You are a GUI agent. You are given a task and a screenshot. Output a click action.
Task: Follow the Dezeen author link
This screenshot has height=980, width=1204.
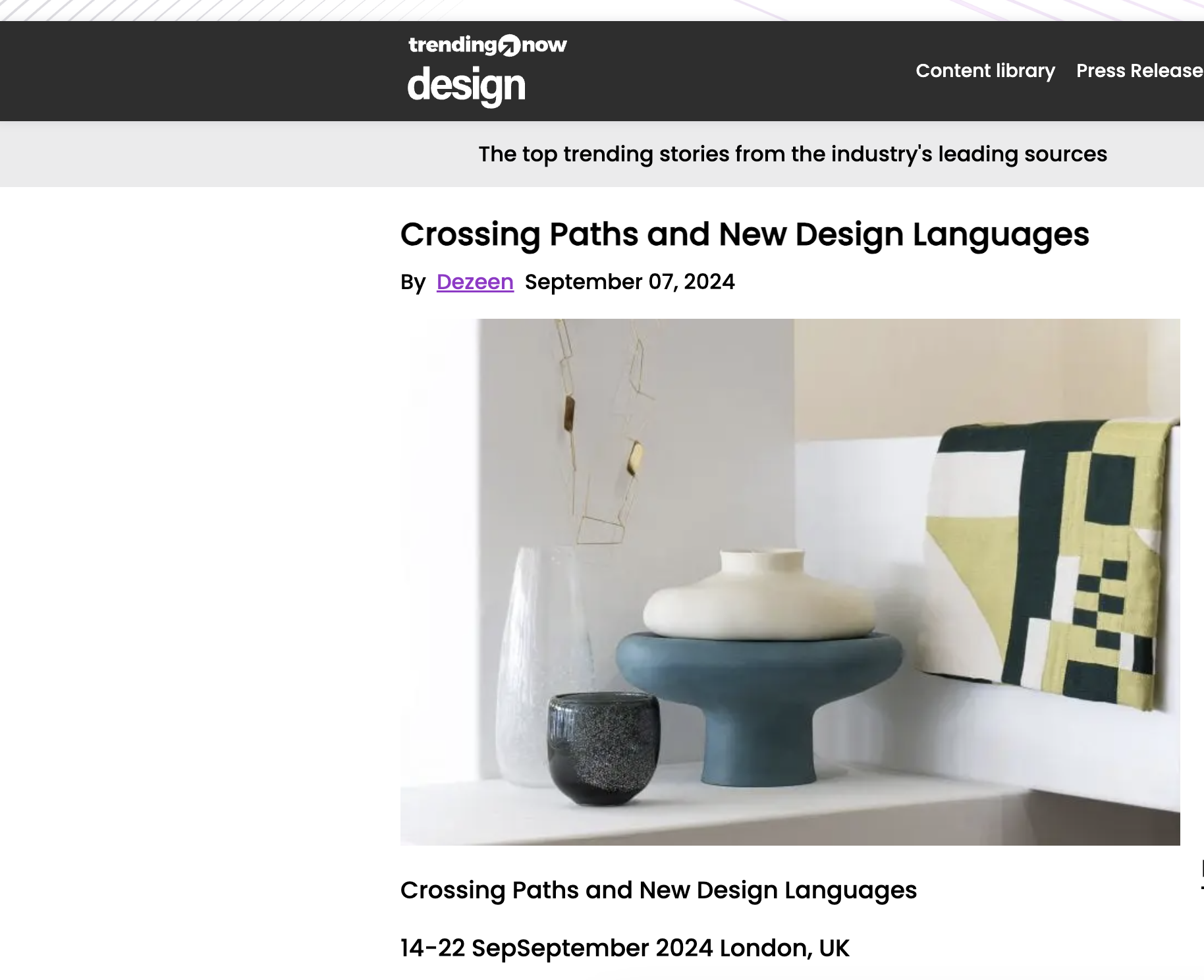pos(475,282)
